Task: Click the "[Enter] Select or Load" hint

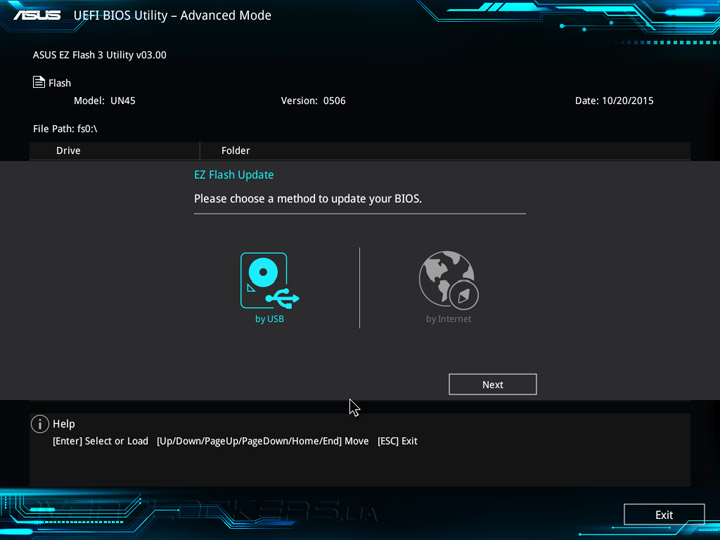Action: pos(101,441)
